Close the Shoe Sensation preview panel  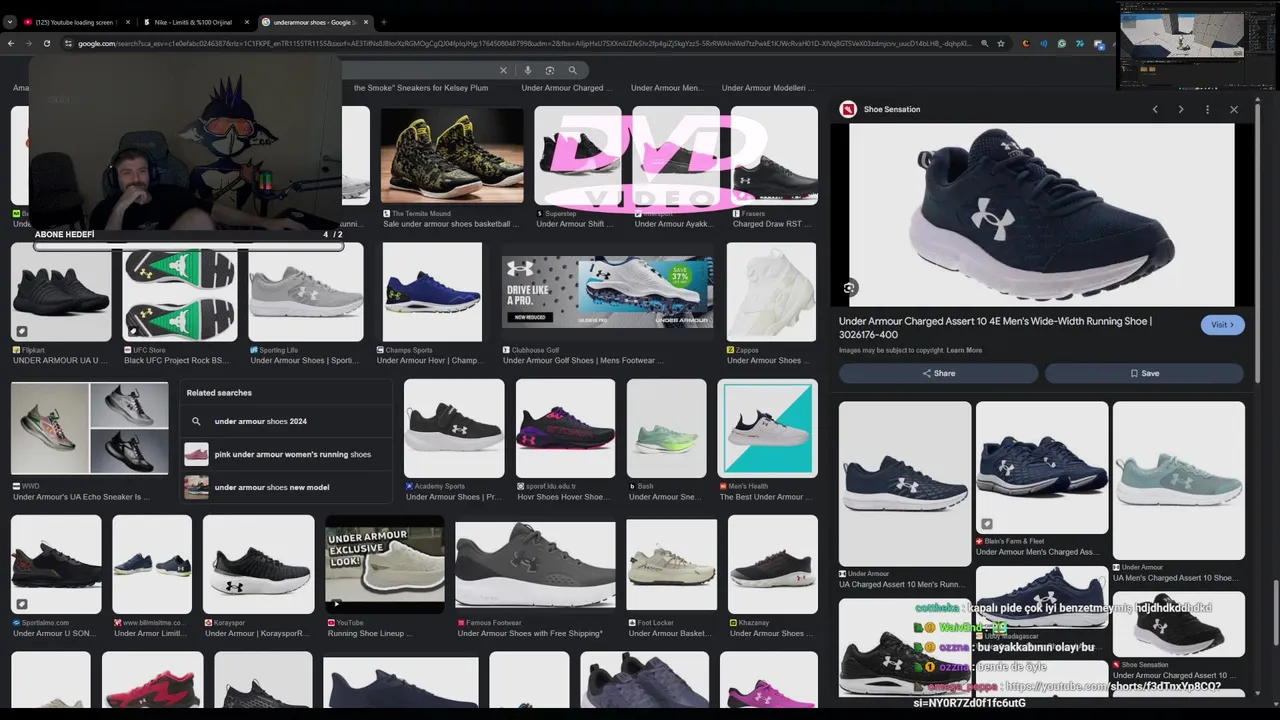[x=1234, y=109]
